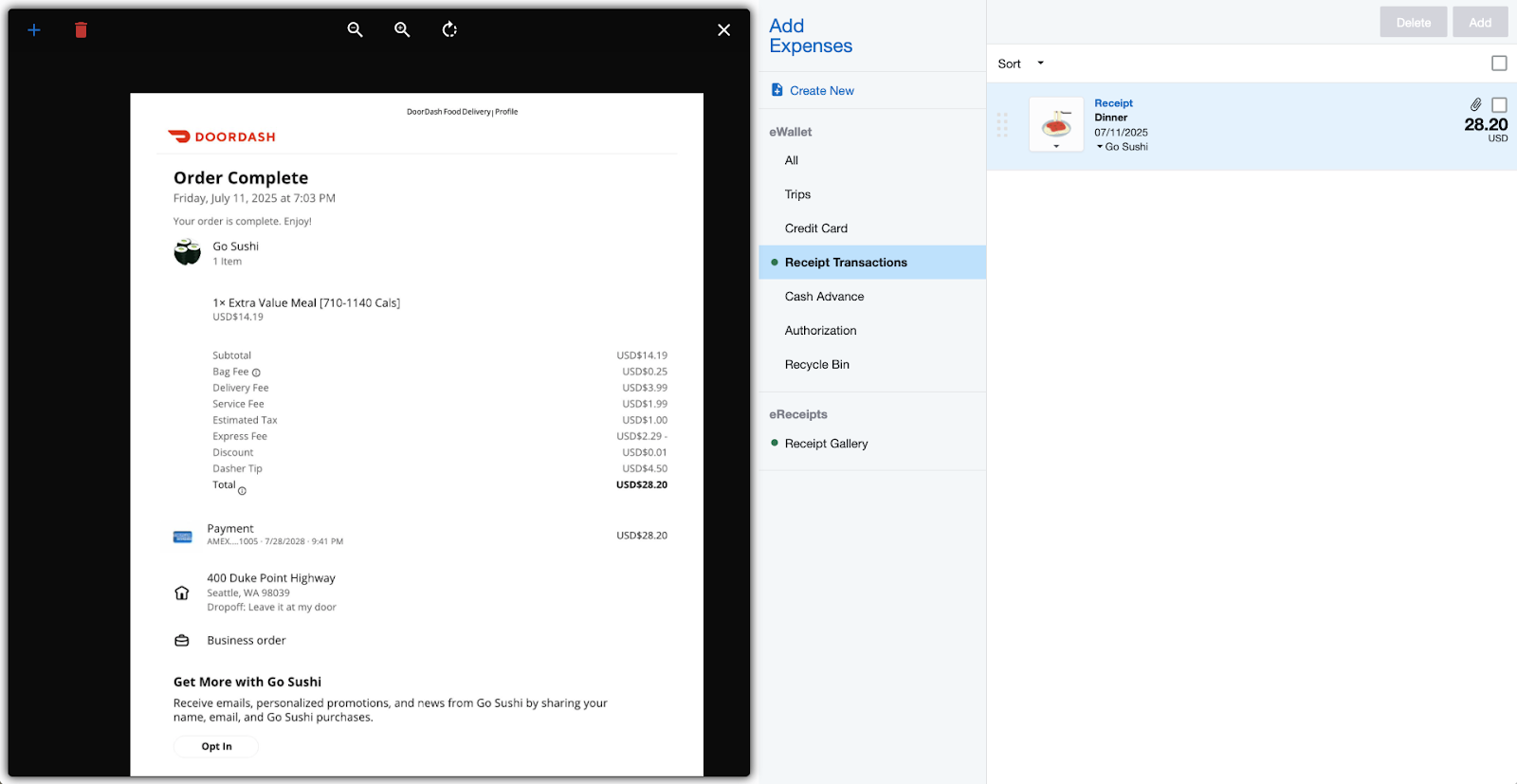The width and height of the screenshot is (1517, 784).
Task: Click the eWallet section header
Action: pyautogui.click(x=791, y=132)
